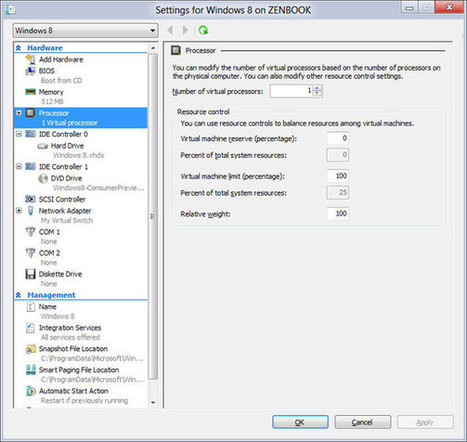Image resolution: width=467 pixels, height=442 pixels.
Task: Click the Cancel button
Action: click(362, 422)
